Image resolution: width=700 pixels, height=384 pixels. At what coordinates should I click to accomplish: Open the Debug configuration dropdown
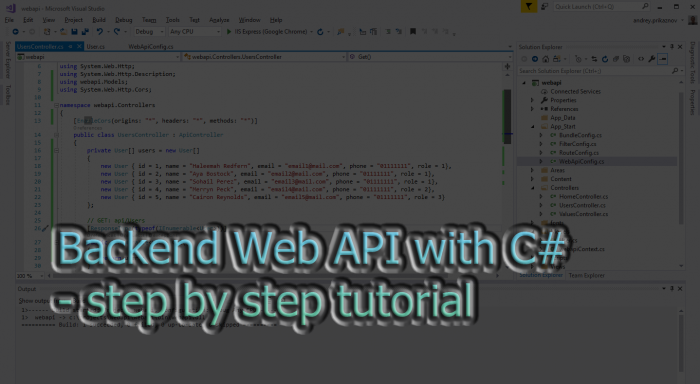tap(150, 32)
